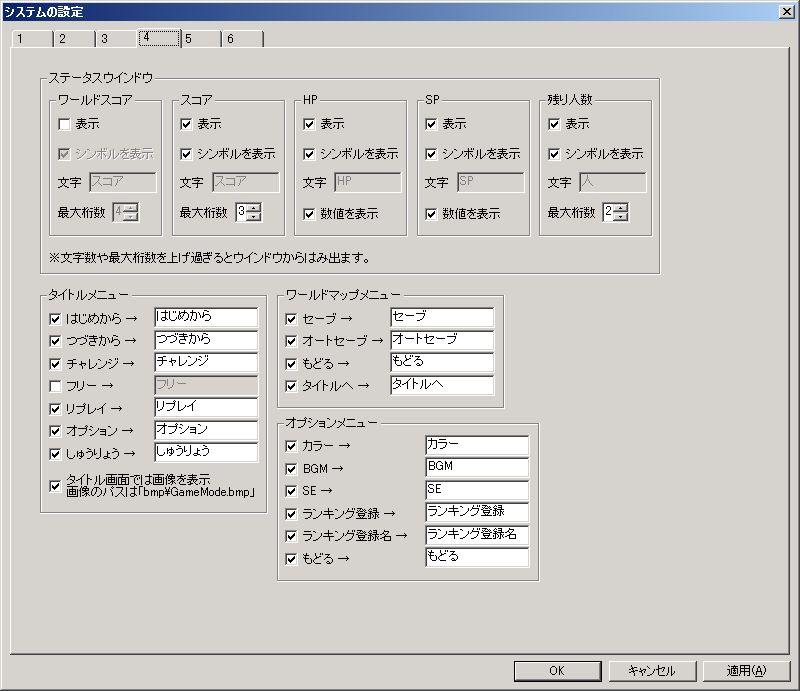
Task: Toggle カラー option menu checkbox
Action: pos(291,447)
